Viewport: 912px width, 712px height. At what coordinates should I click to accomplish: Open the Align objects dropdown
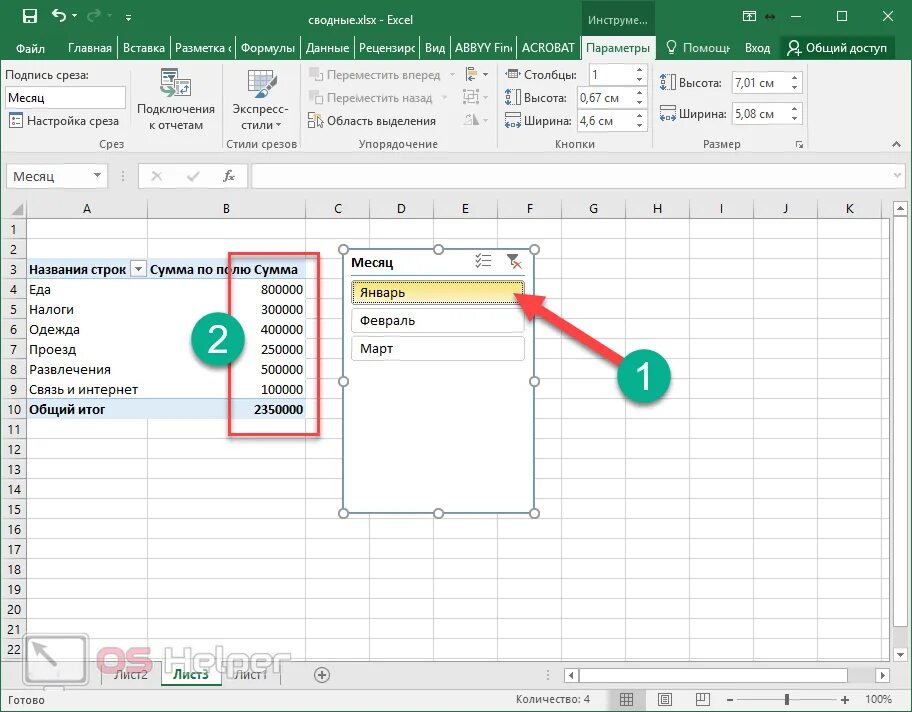[x=477, y=74]
